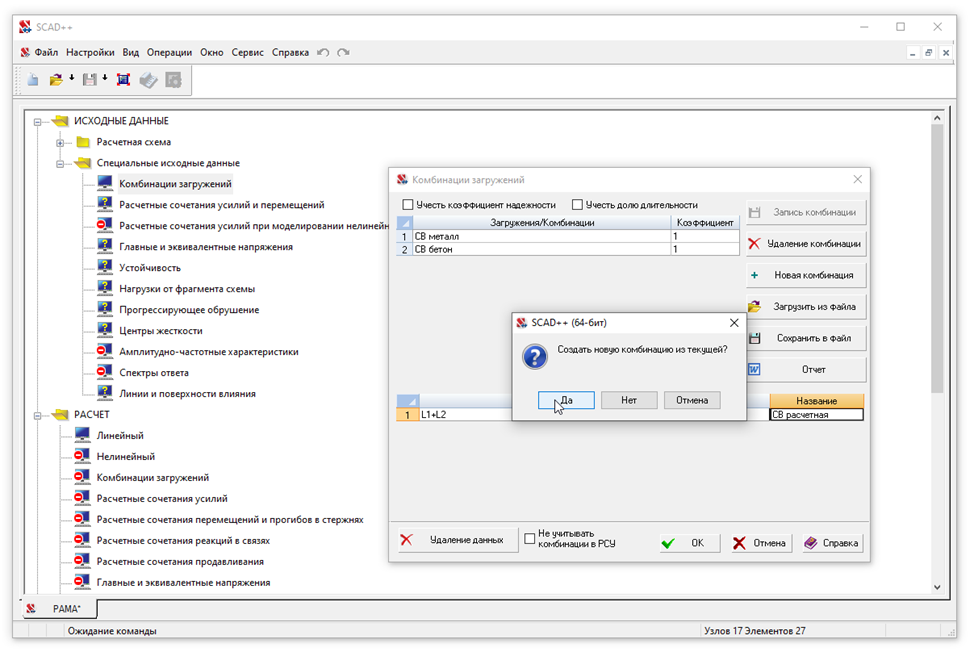974x652 pixels.
Task: Open the Настройки menu
Action: pyautogui.click(x=90, y=52)
